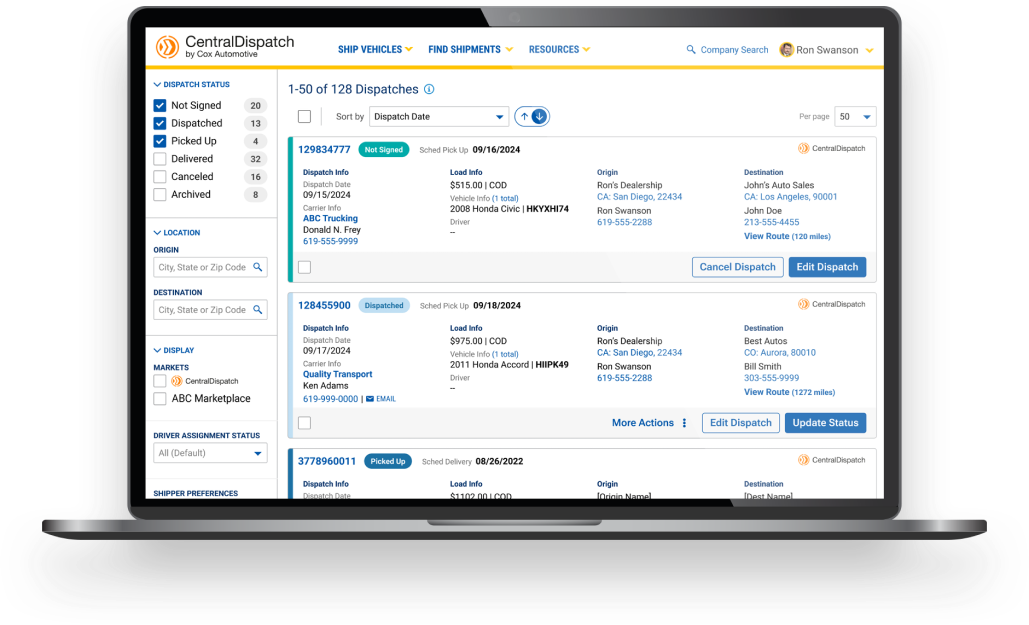This screenshot has width=1029, height=625.
Task: Click the Cancel Dispatch button
Action: [x=737, y=267]
